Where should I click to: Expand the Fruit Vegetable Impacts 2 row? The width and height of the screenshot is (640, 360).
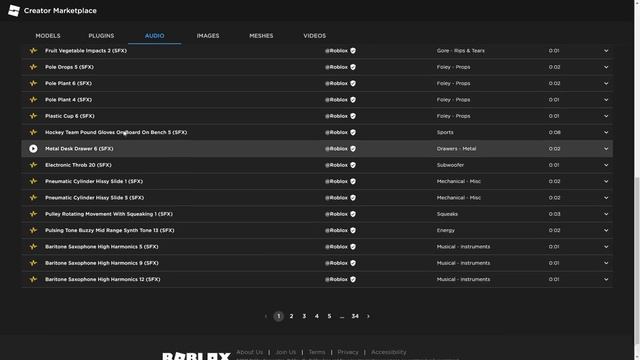pyautogui.click(x=606, y=51)
